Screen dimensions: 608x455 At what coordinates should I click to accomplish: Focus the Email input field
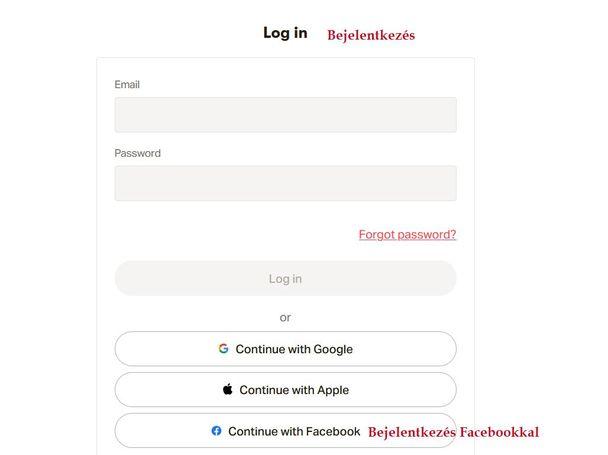click(285, 115)
